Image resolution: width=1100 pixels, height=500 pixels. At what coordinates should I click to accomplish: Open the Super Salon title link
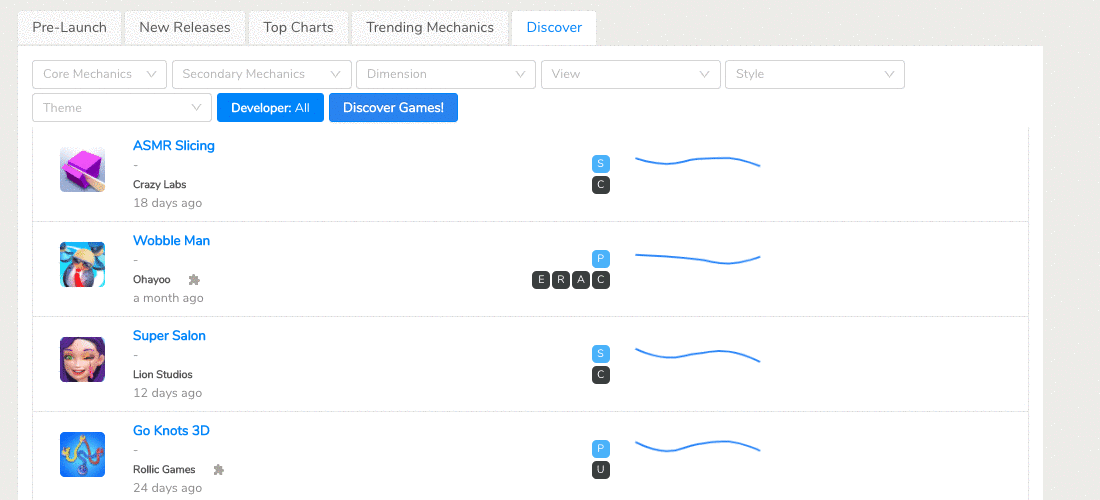click(x=169, y=336)
